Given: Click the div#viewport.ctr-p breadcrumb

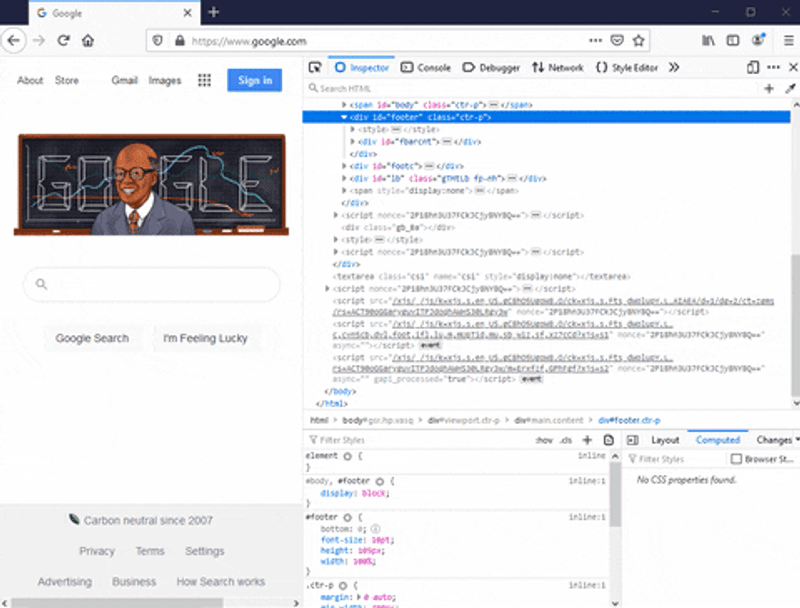Looking at the screenshot, I should click(463, 420).
